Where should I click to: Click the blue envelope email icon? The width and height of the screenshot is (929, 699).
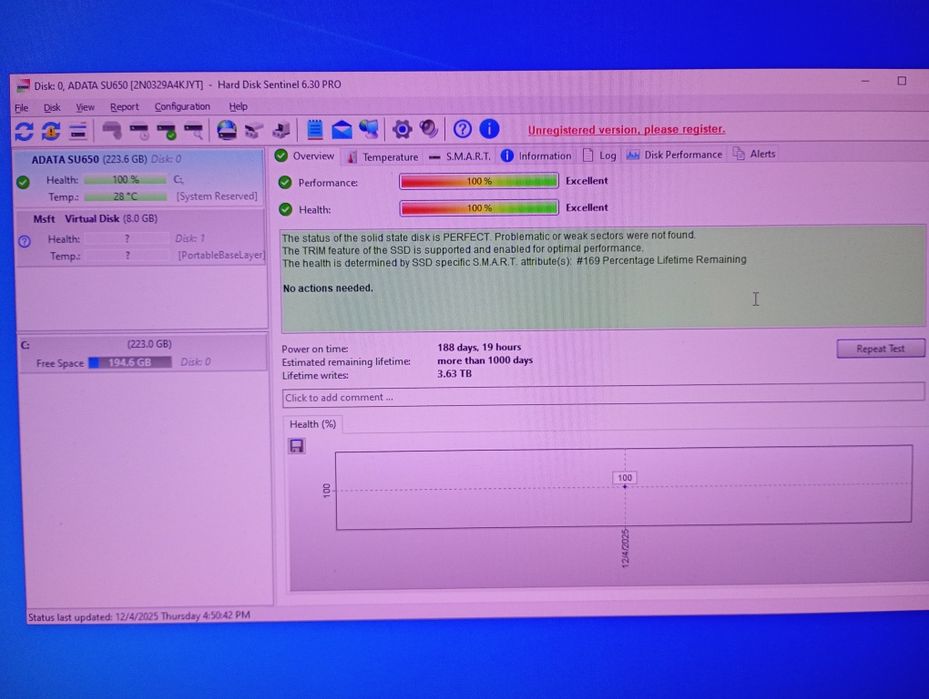(x=341, y=129)
